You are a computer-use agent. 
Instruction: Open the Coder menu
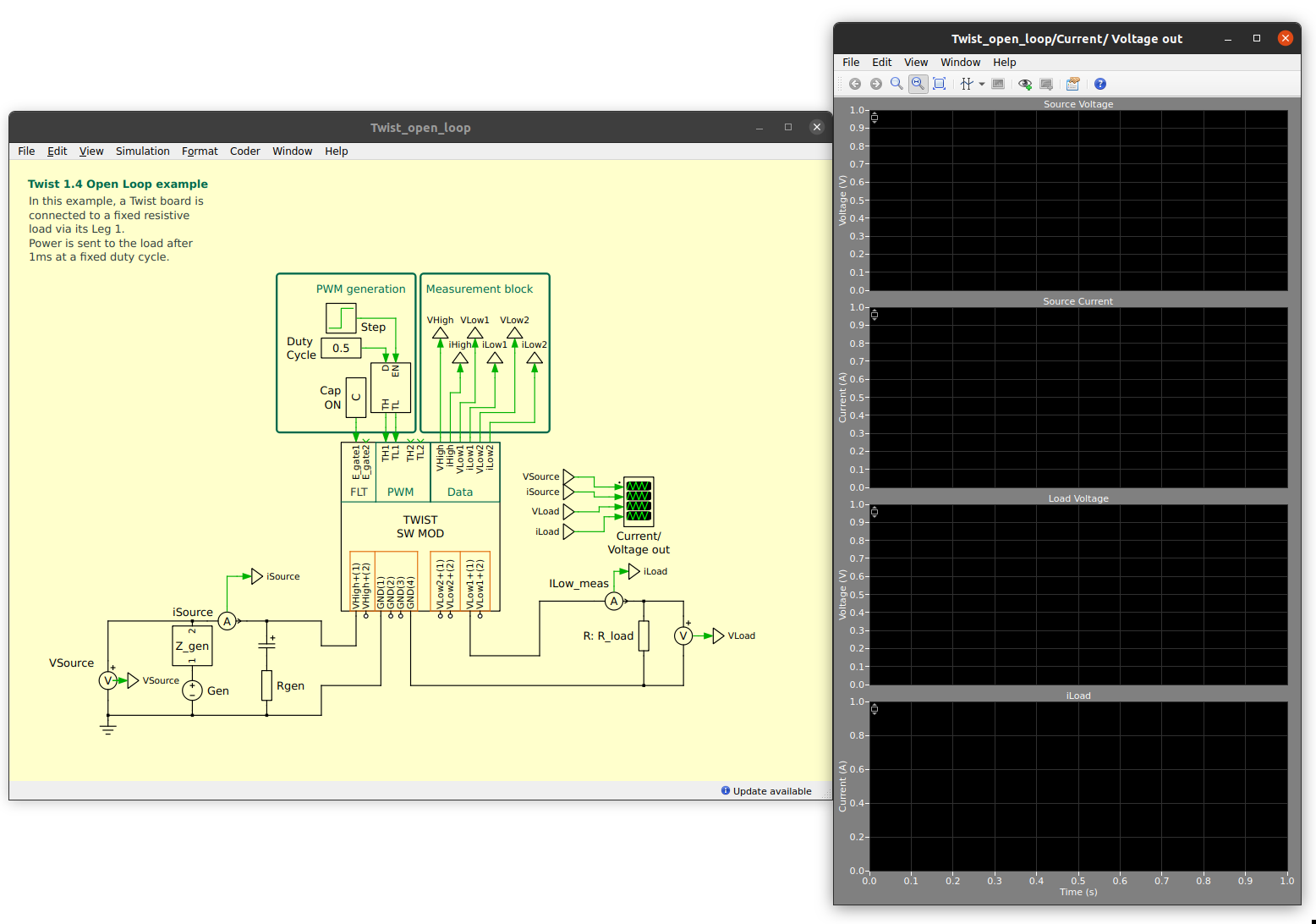(x=245, y=151)
